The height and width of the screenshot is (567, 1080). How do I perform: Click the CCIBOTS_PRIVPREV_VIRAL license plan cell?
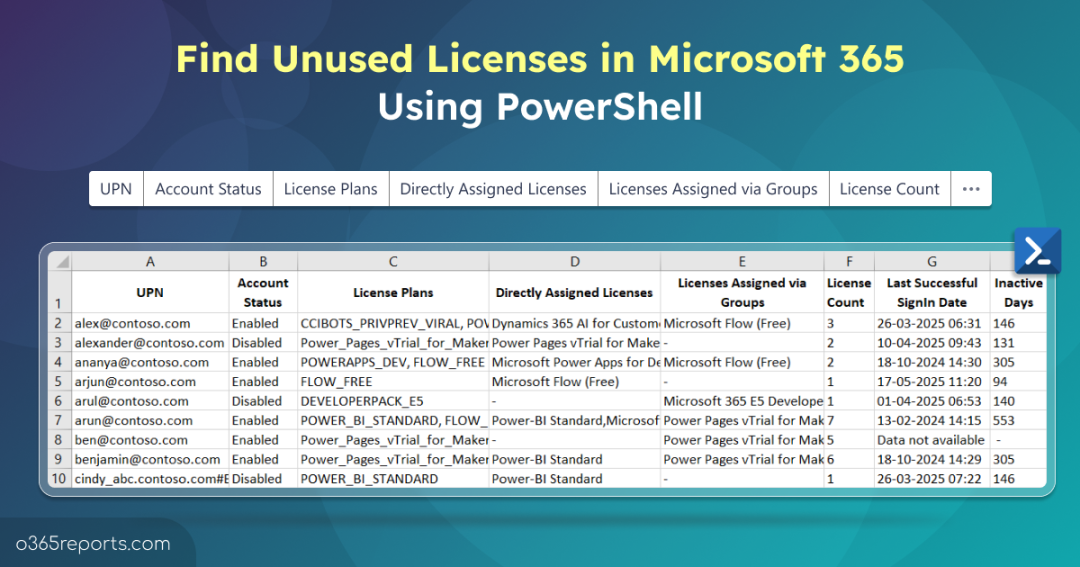tap(393, 323)
